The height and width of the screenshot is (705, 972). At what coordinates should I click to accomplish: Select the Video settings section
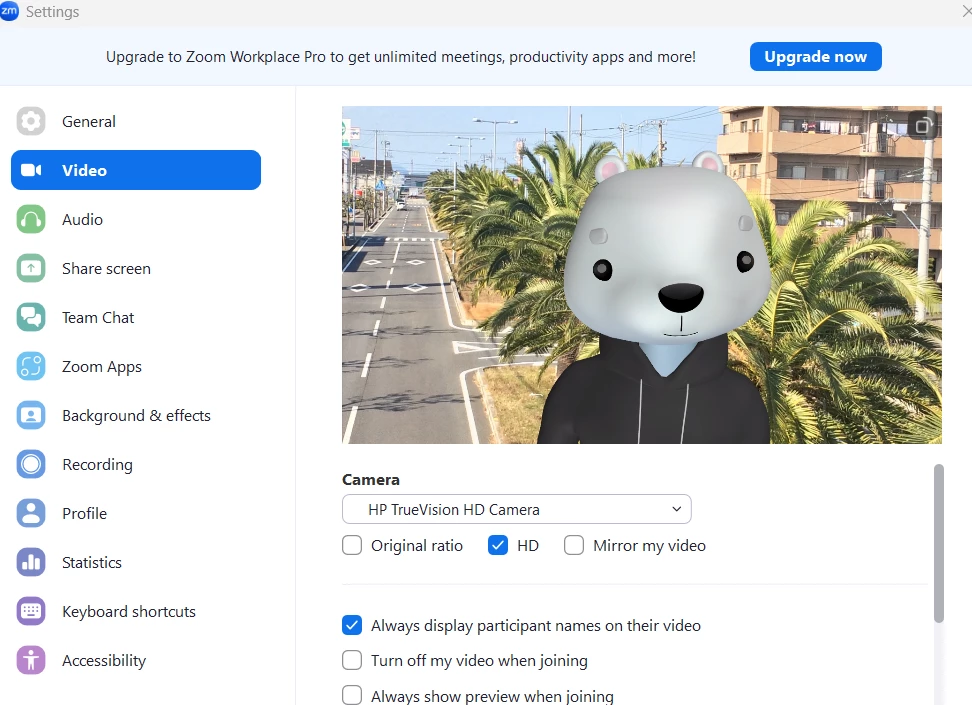click(136, 170)
